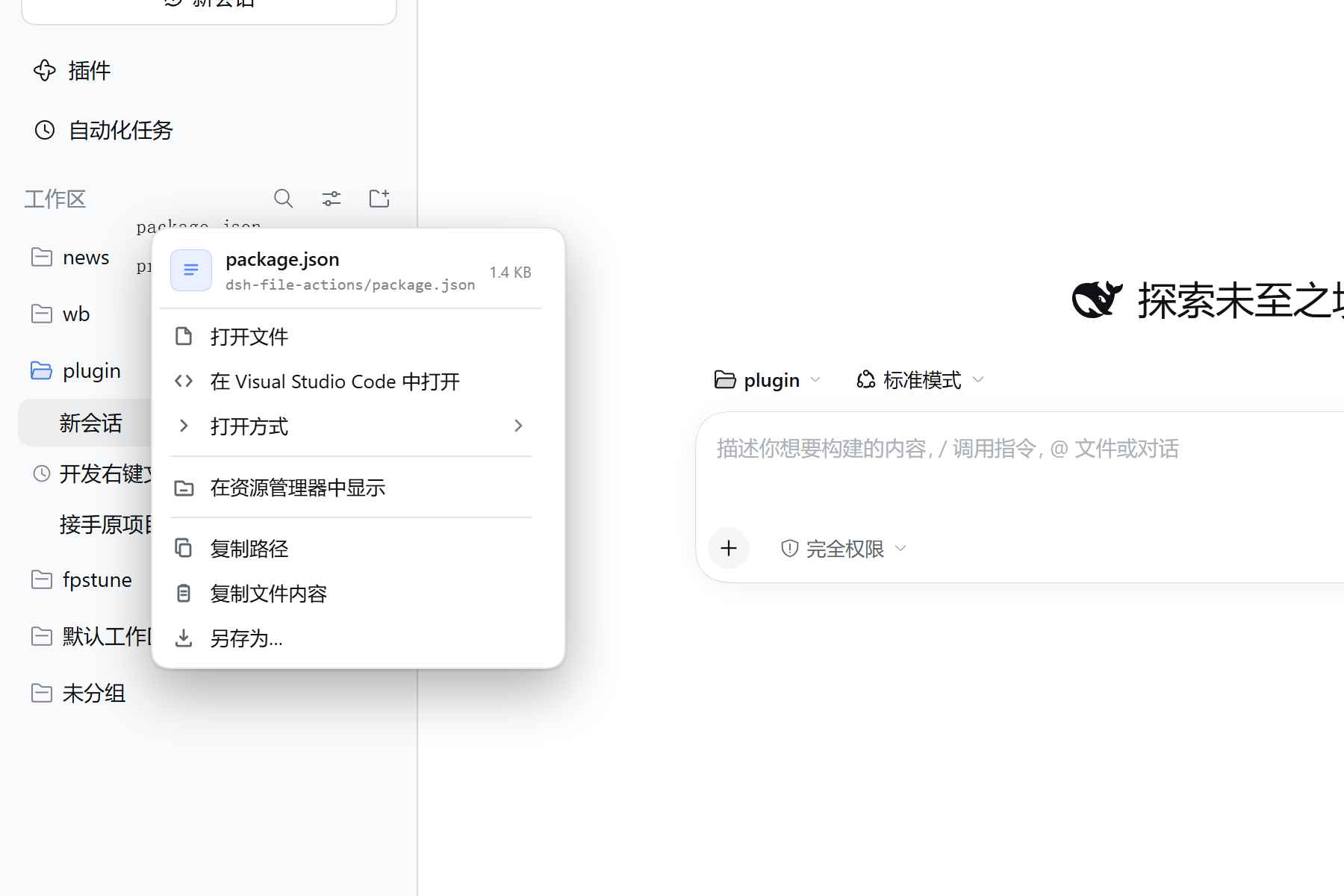Open the 插件 plugins page
Viewport: 1344px width, 896px height.
[x=72, y=71]
